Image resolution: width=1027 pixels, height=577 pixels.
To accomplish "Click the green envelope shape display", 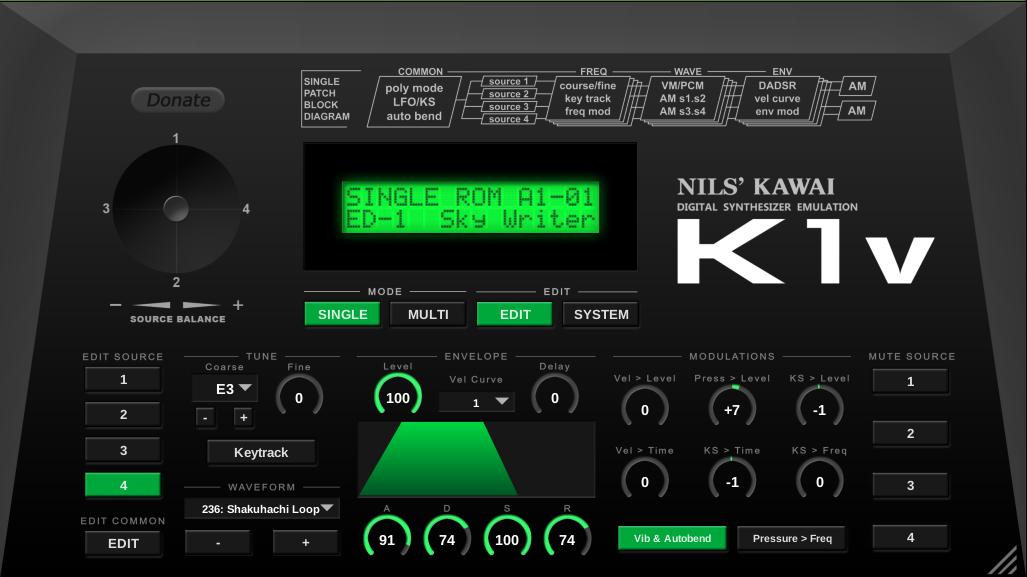I will pos(476,459).
